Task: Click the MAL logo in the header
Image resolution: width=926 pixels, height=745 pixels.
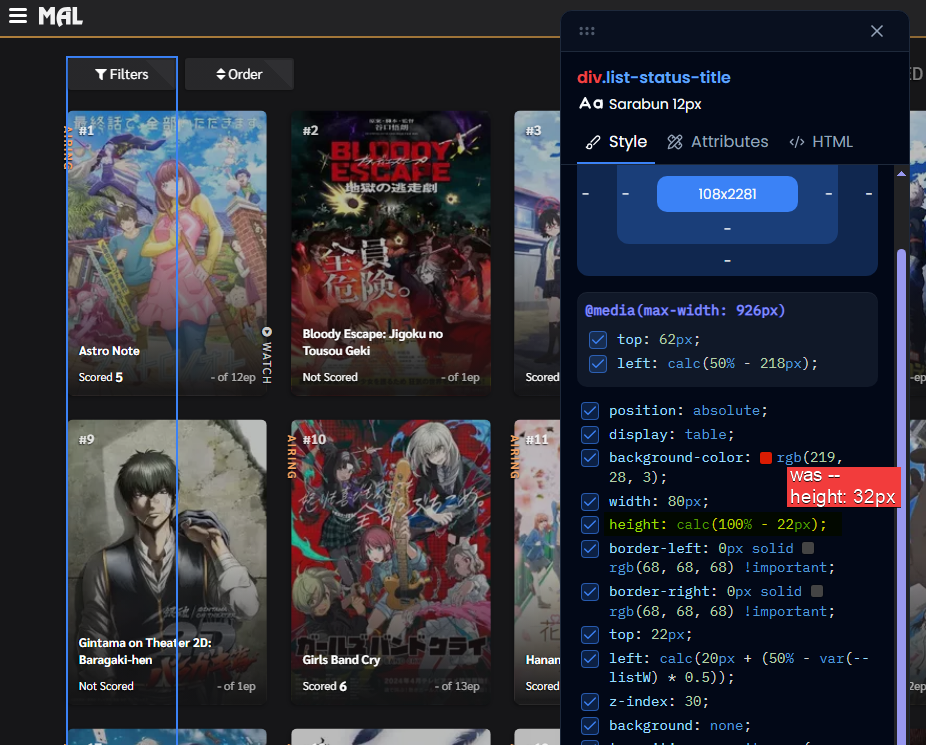Action: 60,16
